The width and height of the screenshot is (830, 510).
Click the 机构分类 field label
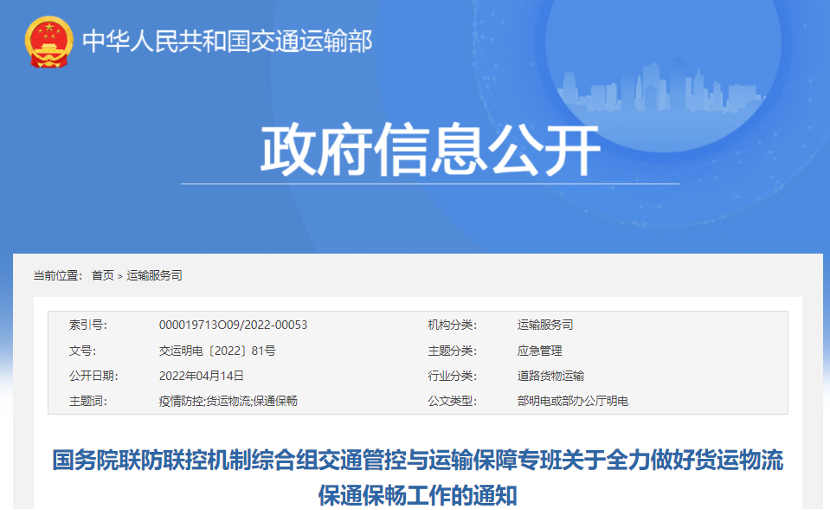coord(452,325)
